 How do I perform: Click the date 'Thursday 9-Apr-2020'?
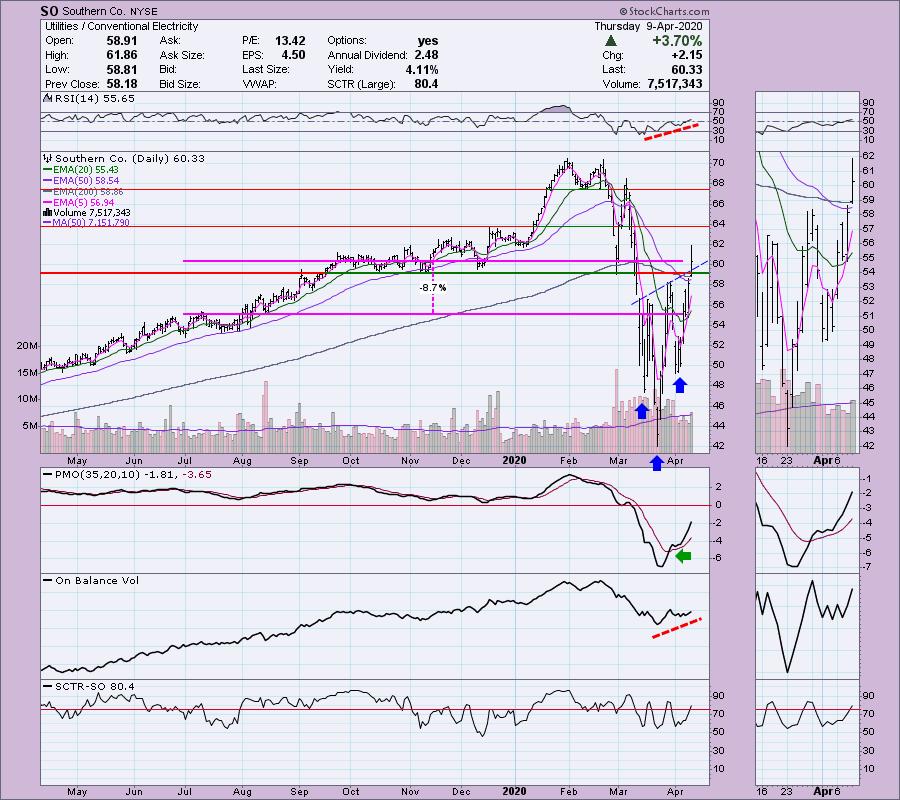coord(648,26)
